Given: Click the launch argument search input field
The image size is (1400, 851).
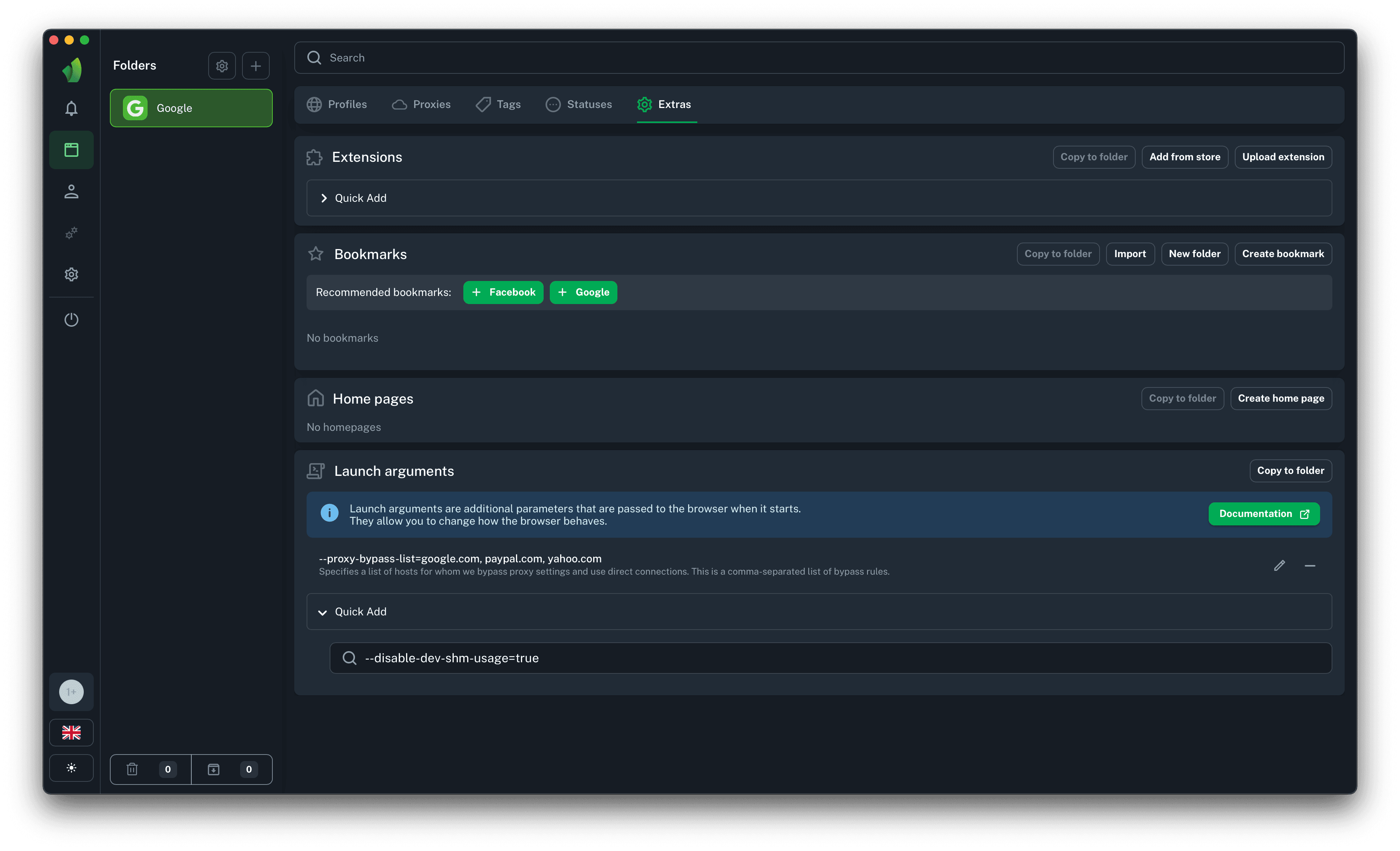Looking at the screenshot, I should tap(831, 658).
